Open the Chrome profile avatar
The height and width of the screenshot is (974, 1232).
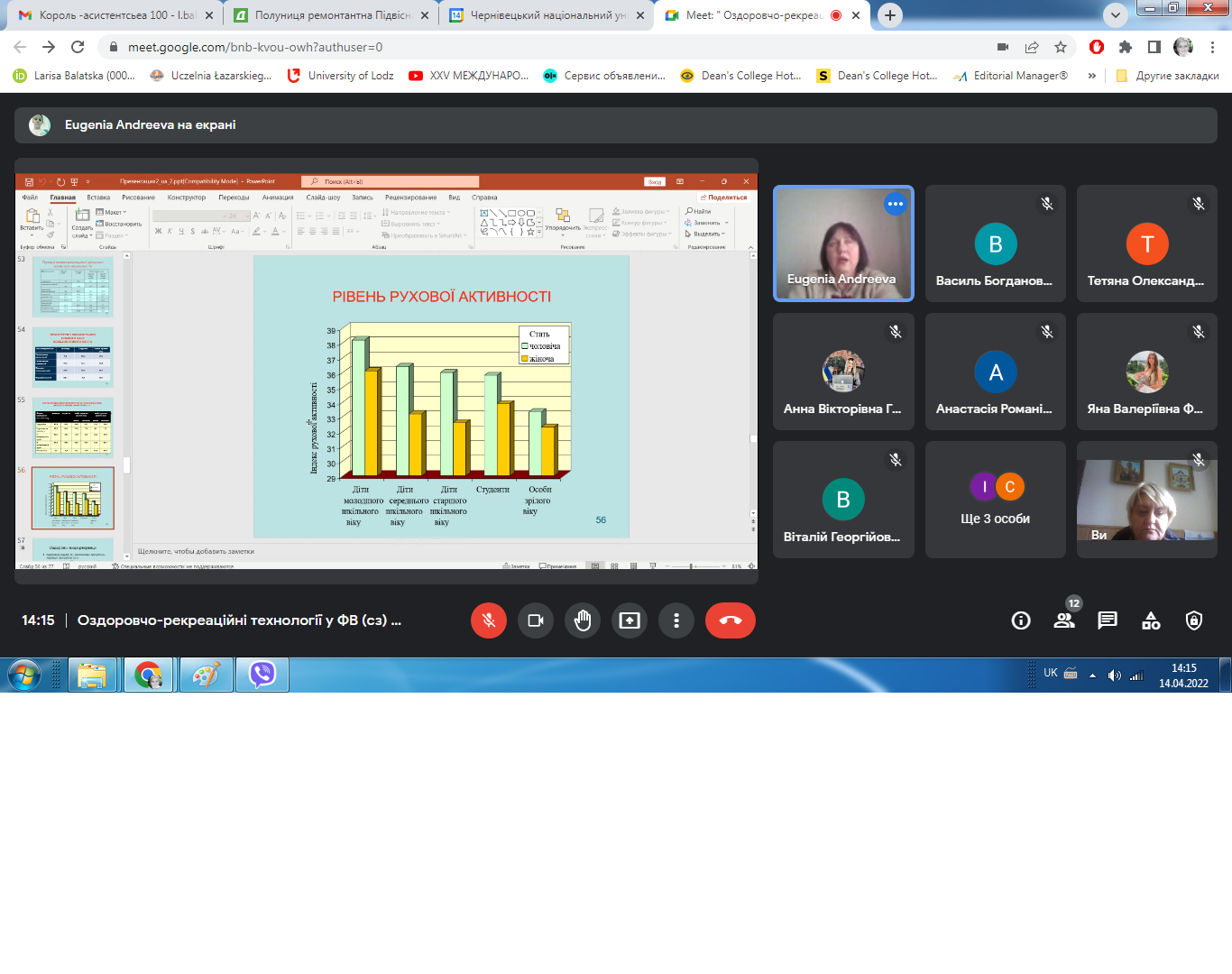(1183, 47)
